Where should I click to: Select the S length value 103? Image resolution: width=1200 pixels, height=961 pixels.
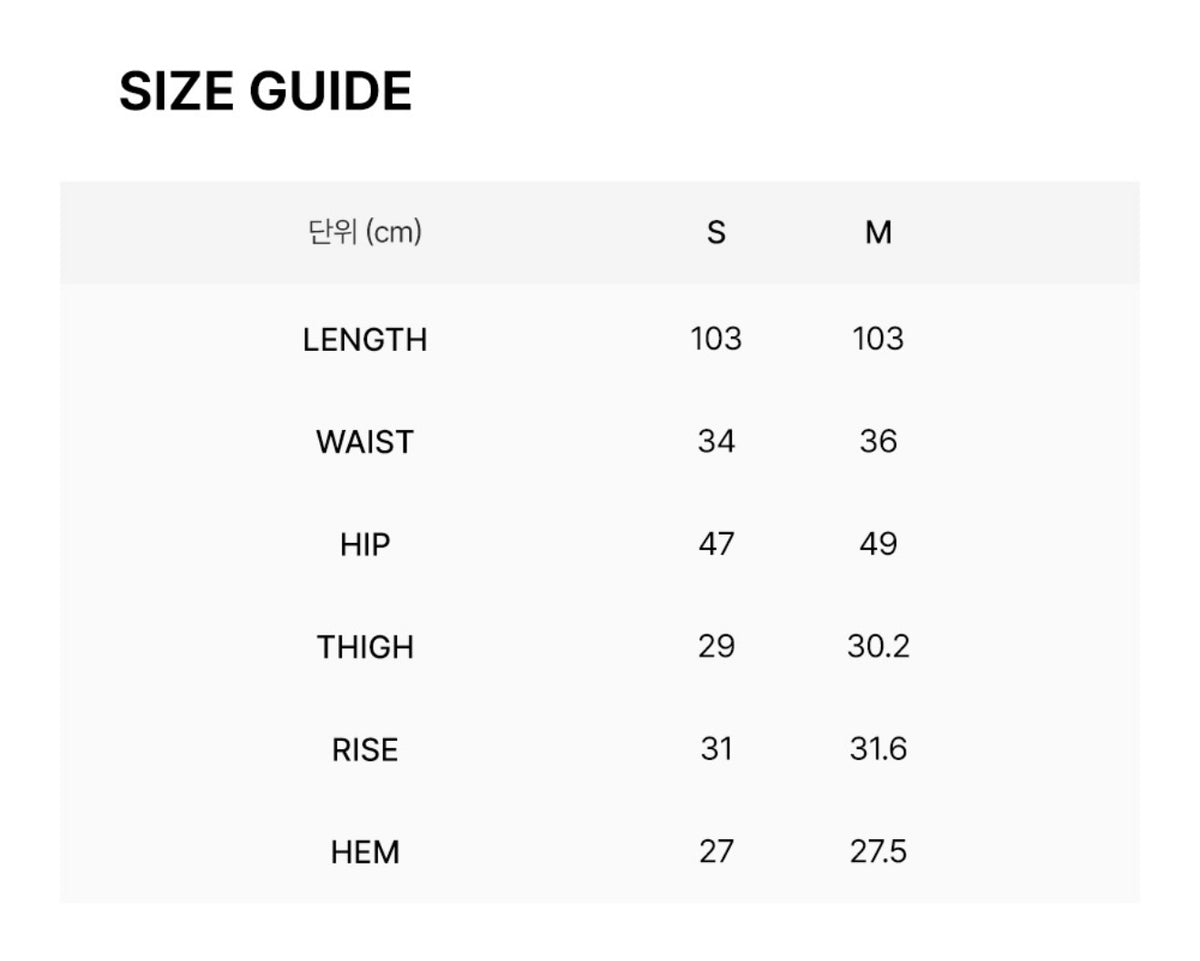coord(716,339)
